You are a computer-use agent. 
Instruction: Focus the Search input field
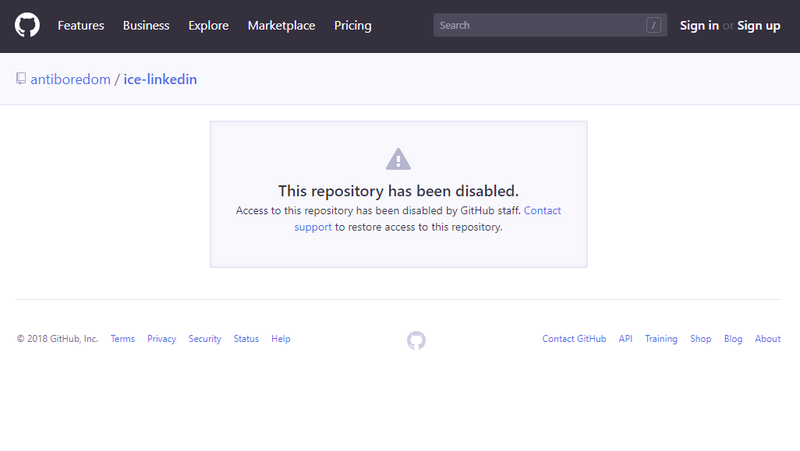point(550,25)
